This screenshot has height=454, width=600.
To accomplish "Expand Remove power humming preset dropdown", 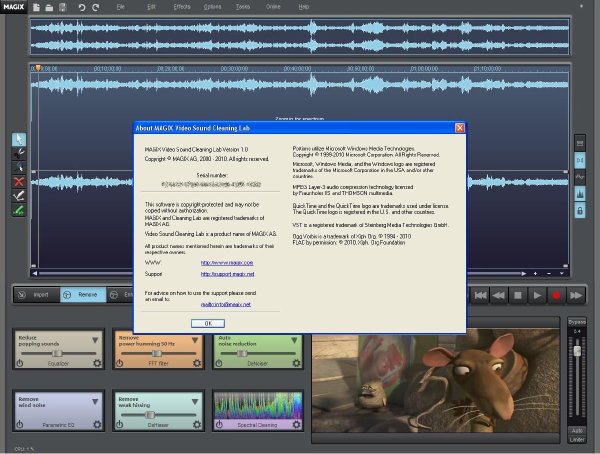I will click(x=195, y=340).
